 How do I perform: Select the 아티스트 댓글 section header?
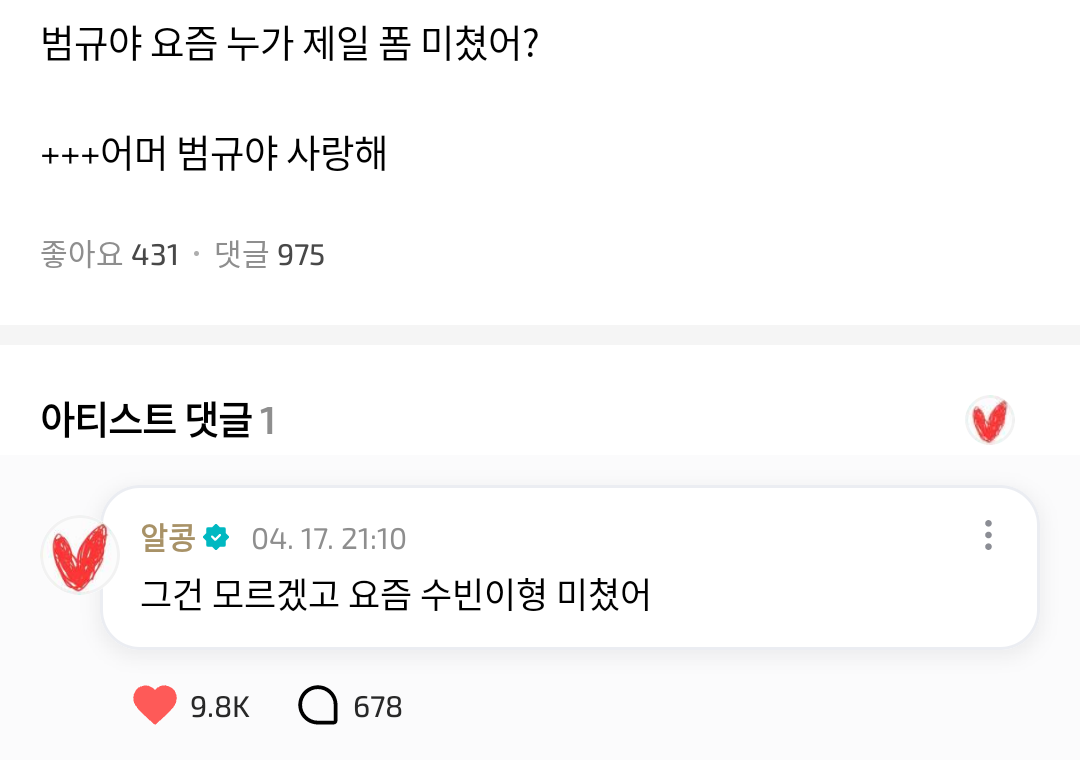[x=146, y=421]
